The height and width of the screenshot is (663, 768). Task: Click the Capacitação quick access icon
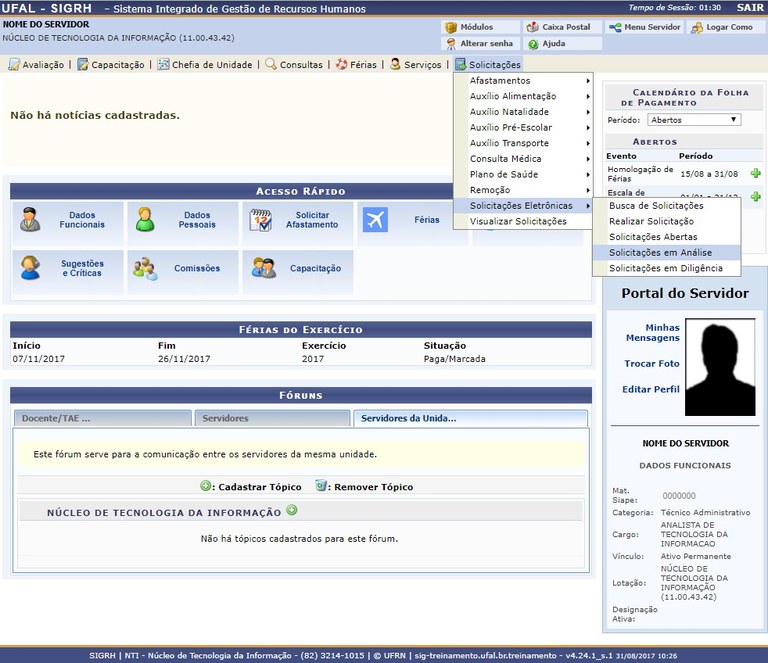[264, 268]
